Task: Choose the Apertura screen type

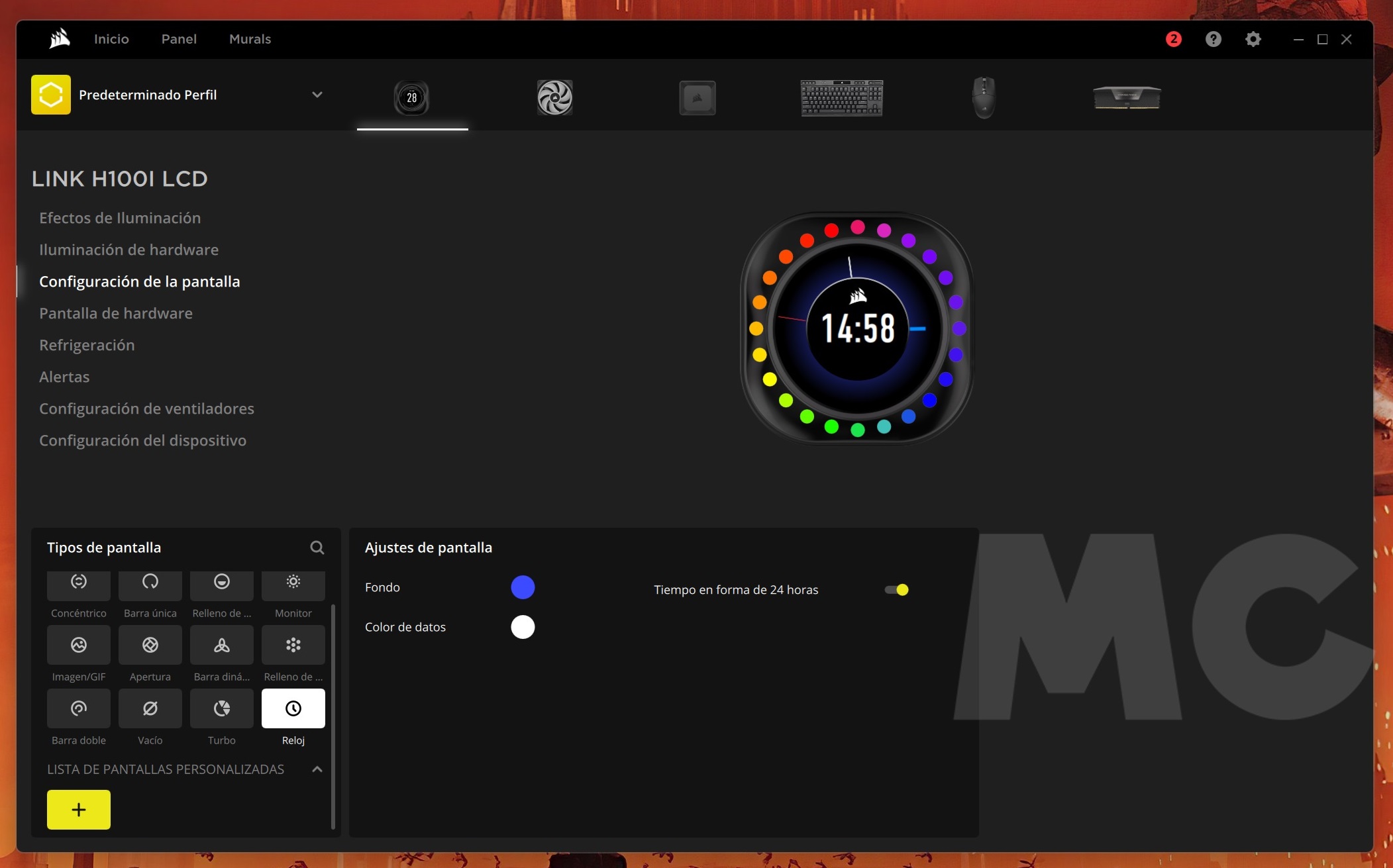Action: tap(150, 645)
